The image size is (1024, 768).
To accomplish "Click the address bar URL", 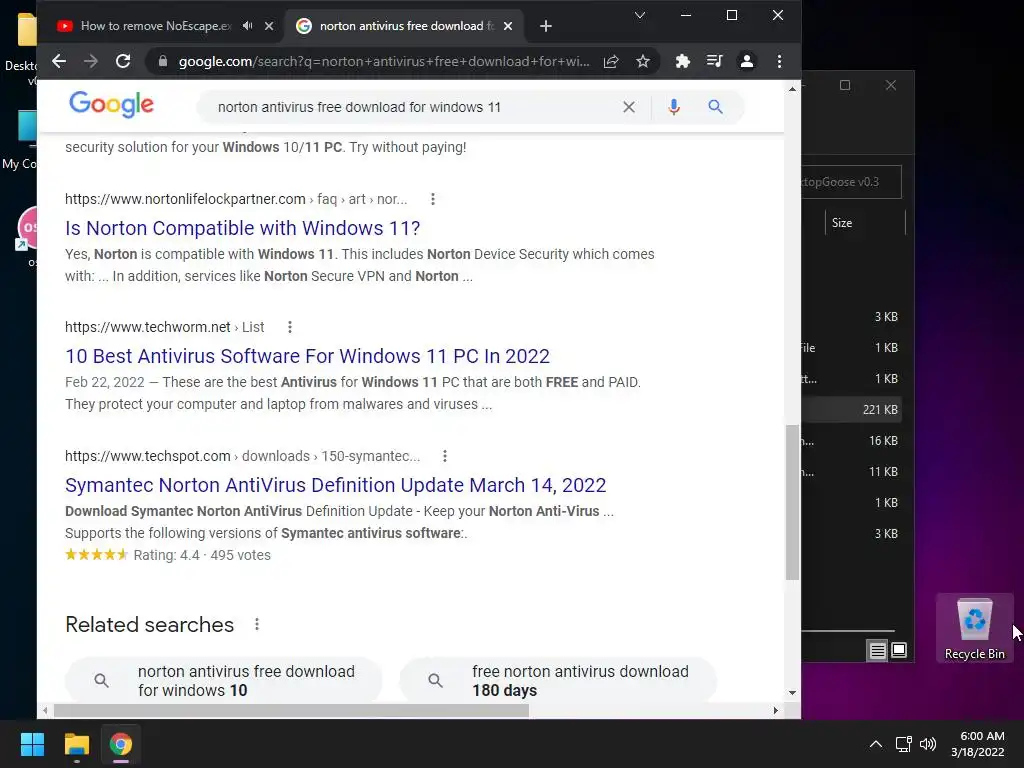I will (x=384, y=61).
